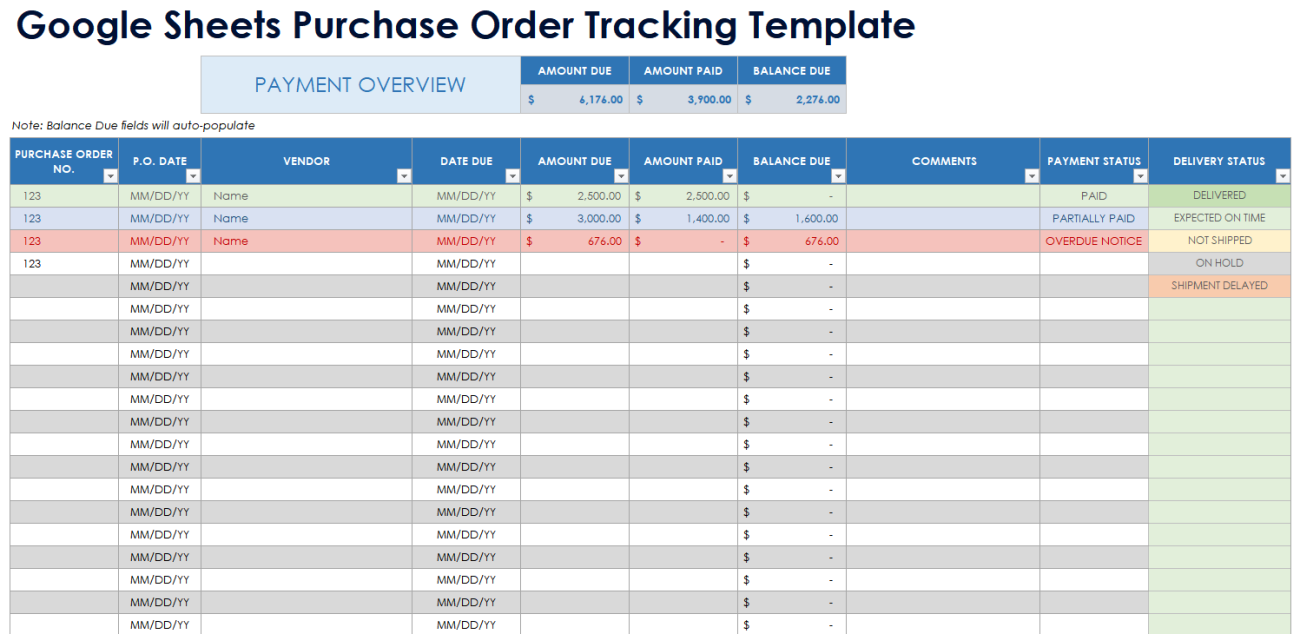Open the Amount Paid filter dropdown

click(x=728, y=175)
